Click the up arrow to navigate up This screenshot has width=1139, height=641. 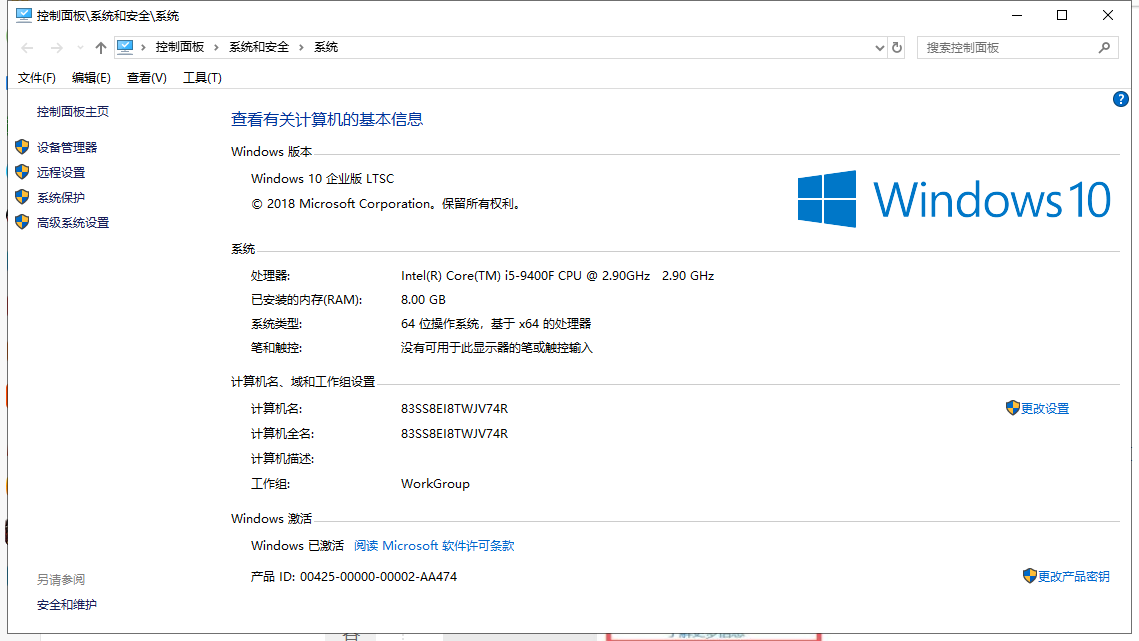(x=100, y=46)
